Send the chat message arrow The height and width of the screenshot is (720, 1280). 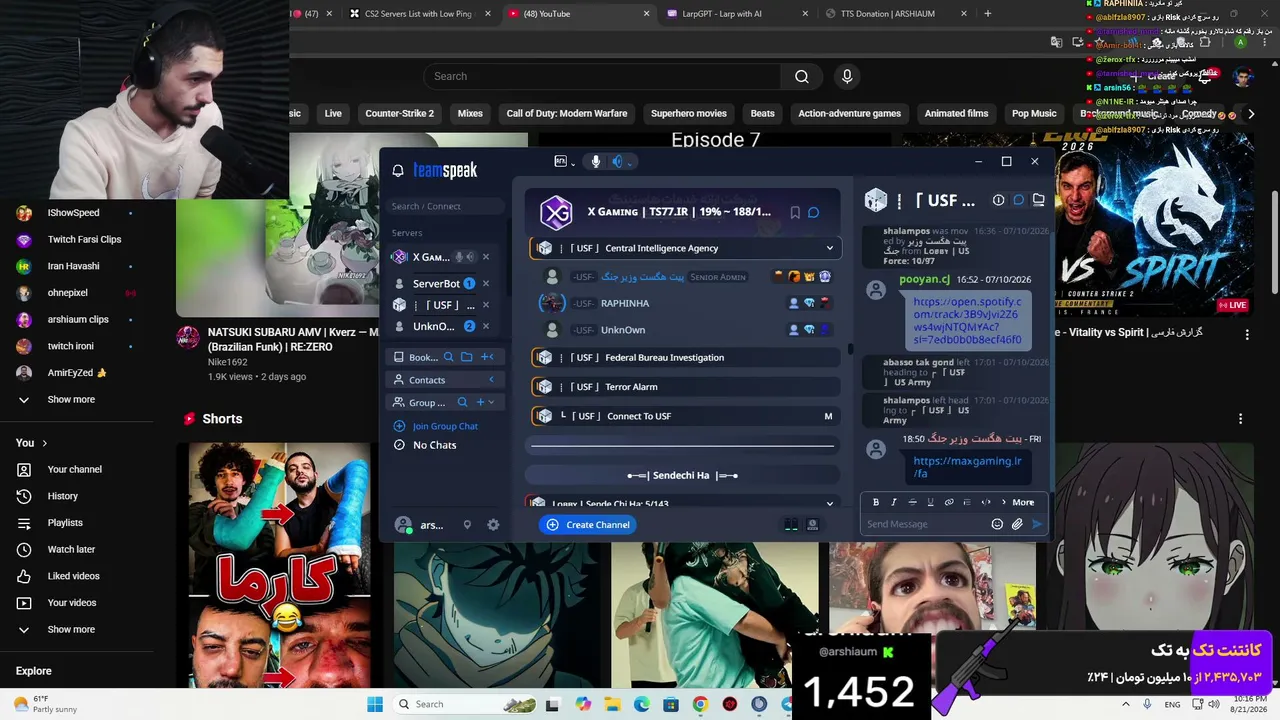[x=1037, y=524]
